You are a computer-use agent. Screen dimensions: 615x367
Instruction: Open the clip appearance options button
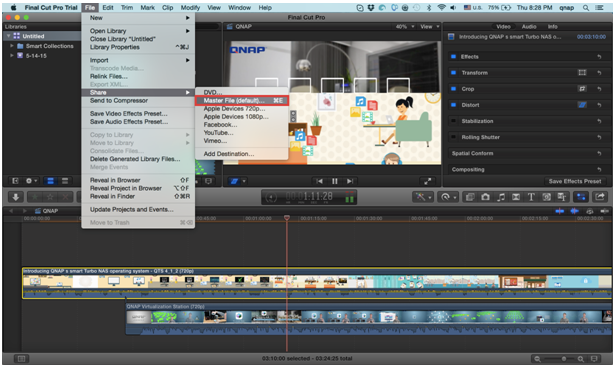pyautogui.click(x=595, y=359)
